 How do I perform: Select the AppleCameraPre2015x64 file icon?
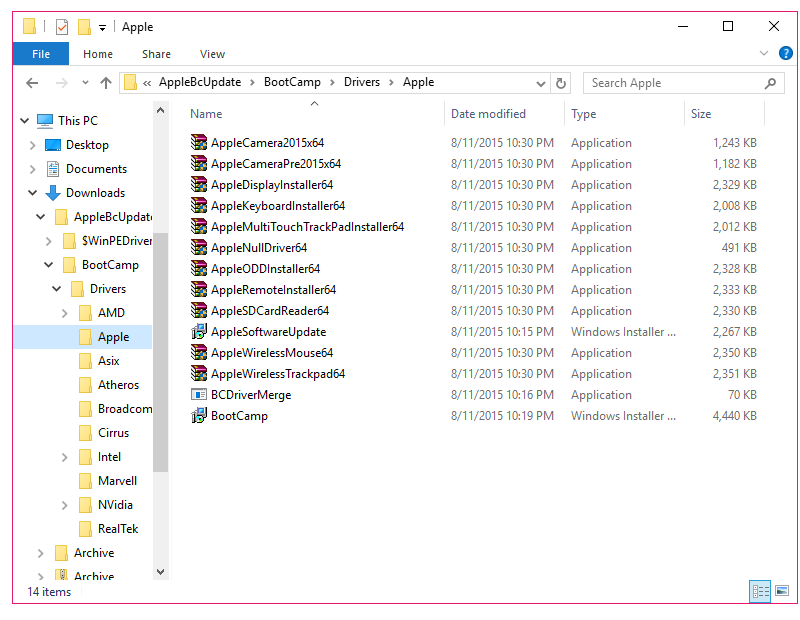[198, 163]
